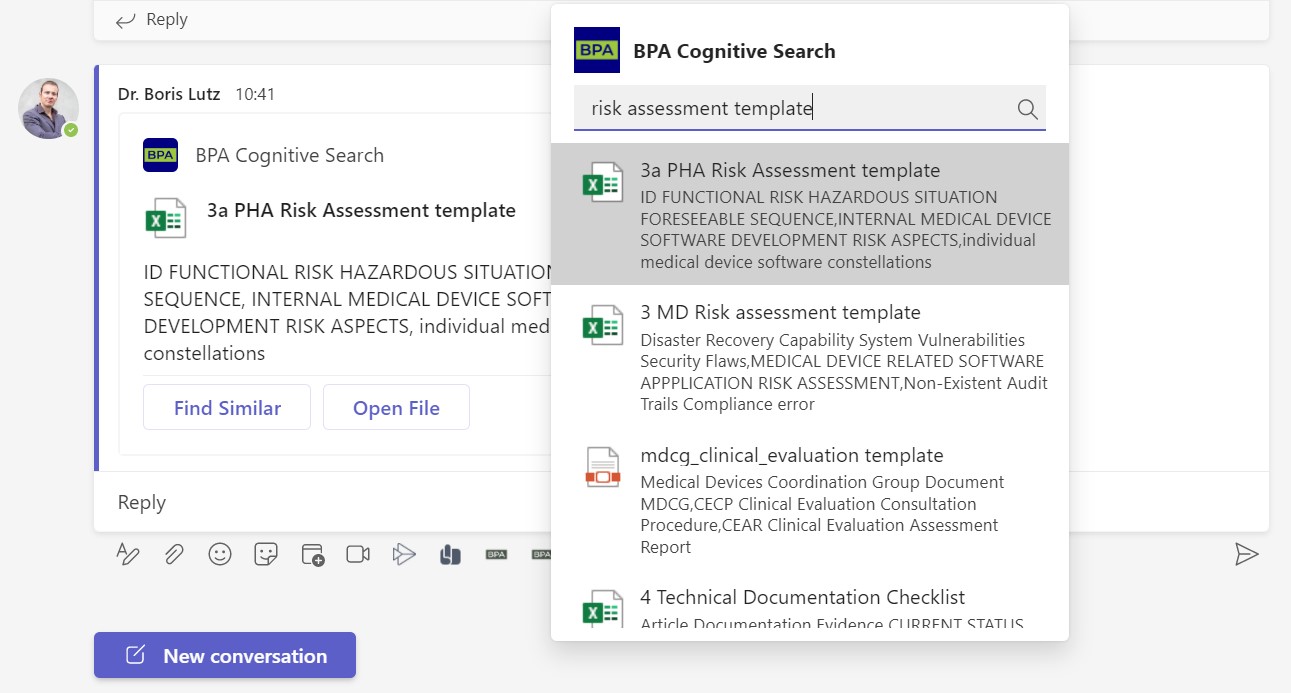This screenshot has width=1291, height=693.
Task: Select the 'mdcg_clinical_evaluation template' result
Action: point(810,500)
